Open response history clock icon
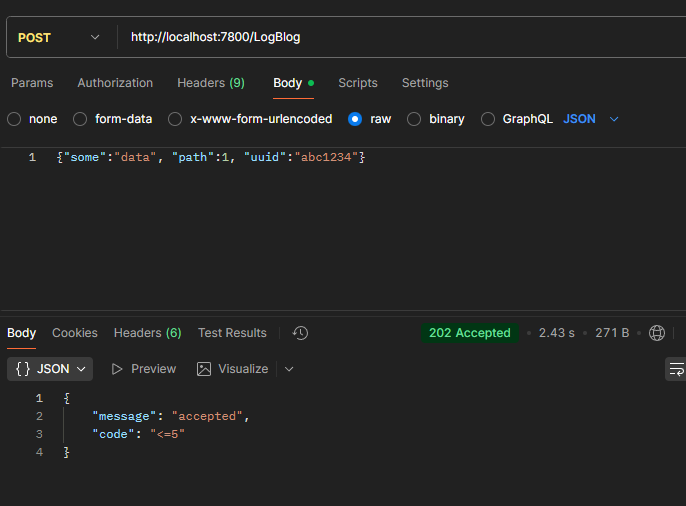The height and width of the screenshot is (506, 686). click(x=300, y=333)
